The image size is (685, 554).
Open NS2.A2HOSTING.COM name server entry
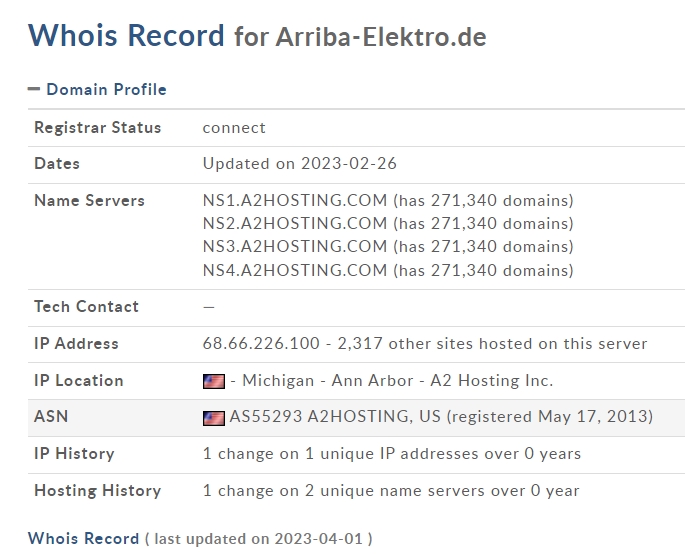tap(295, 223)
